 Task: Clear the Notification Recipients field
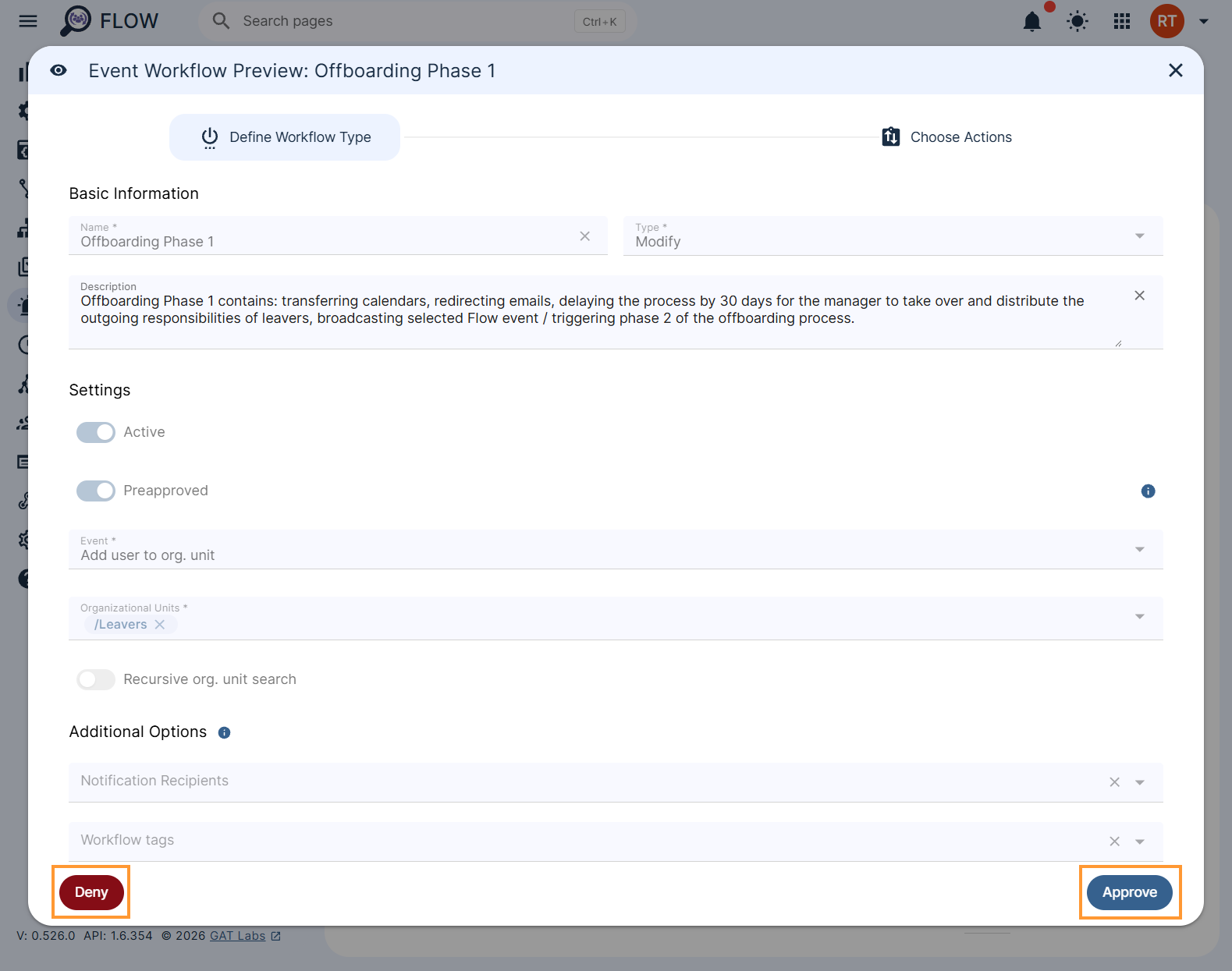pos(1114,782)
